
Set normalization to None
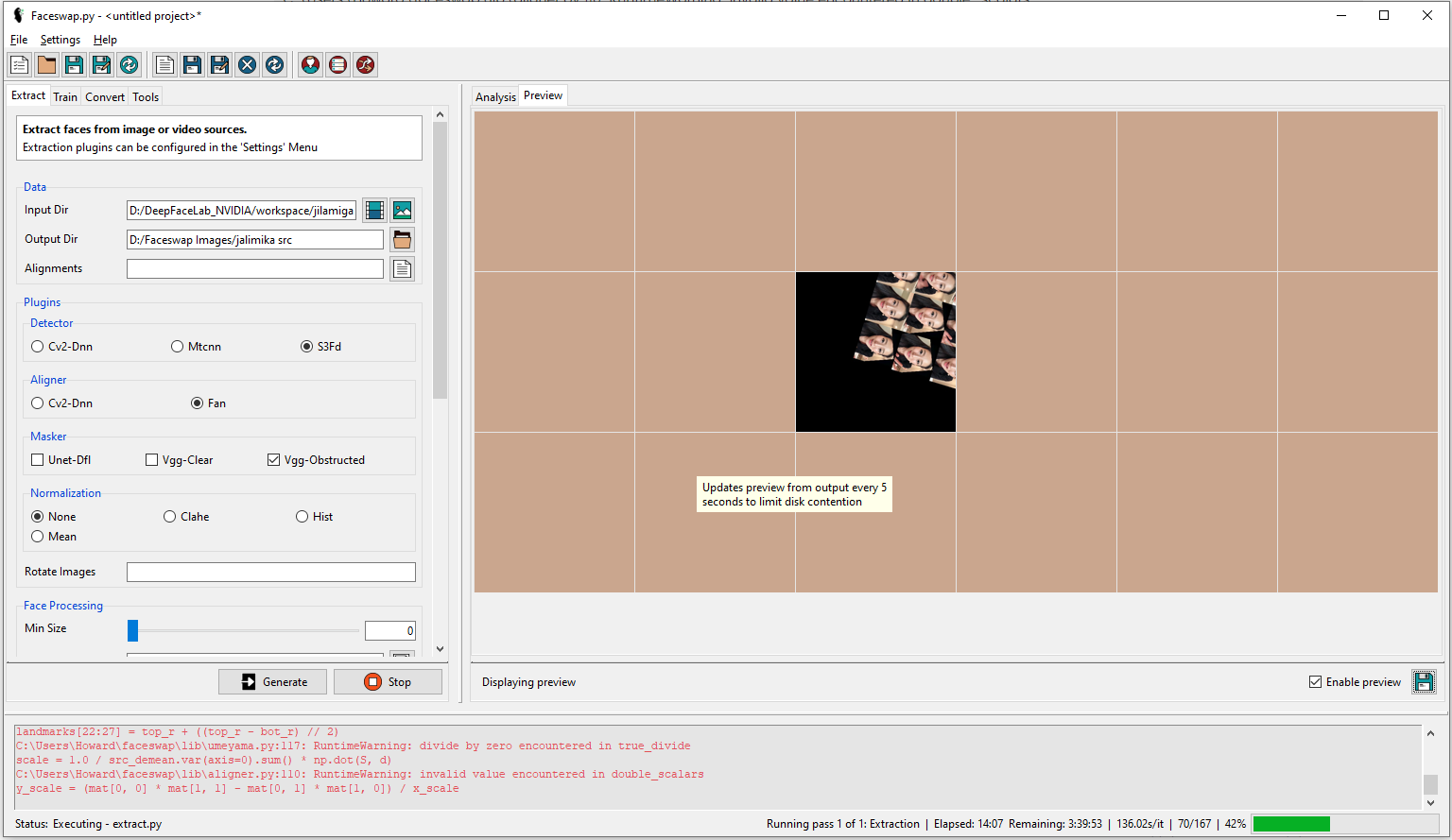(x=54, y=517)
